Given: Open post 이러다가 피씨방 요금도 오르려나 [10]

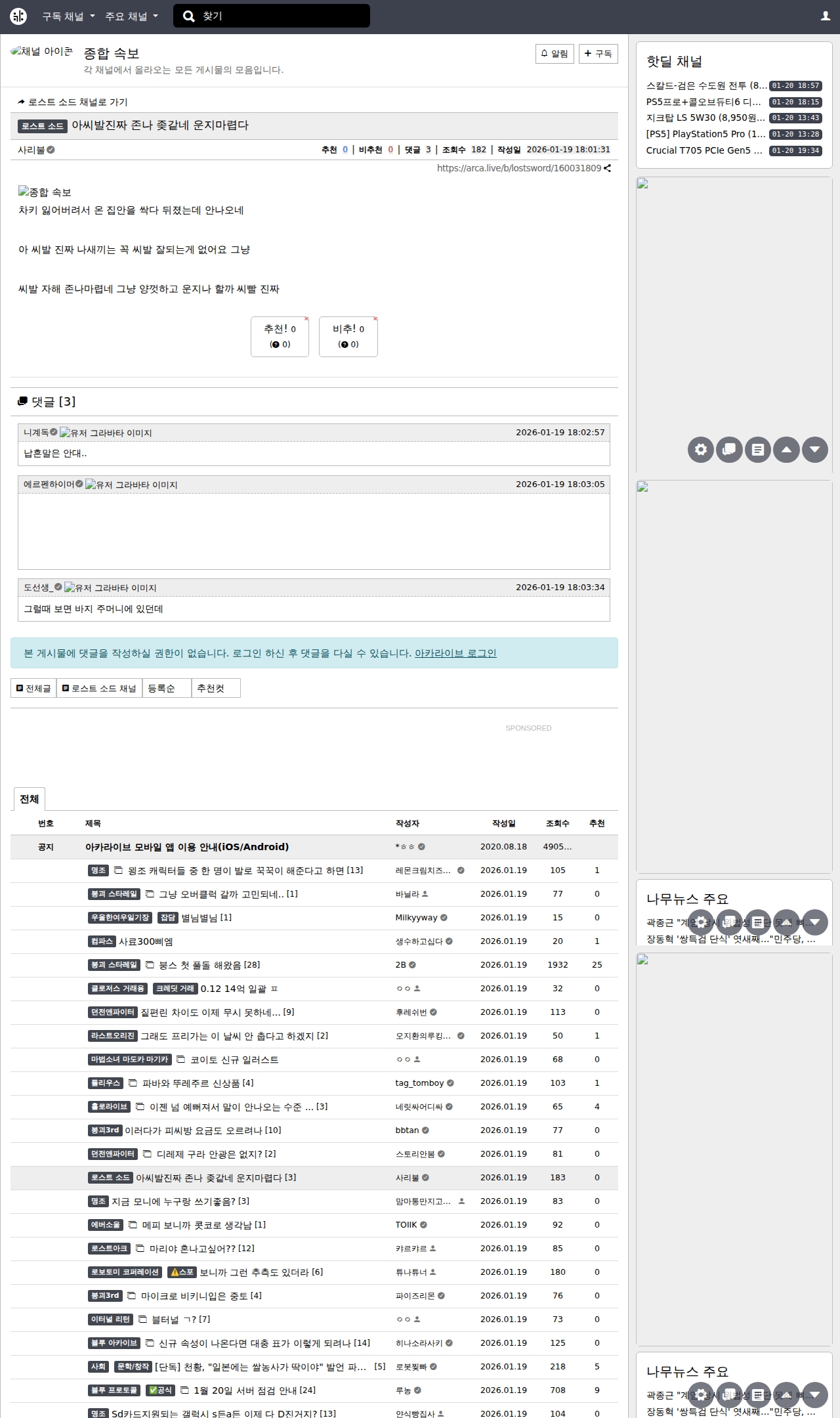Looking at the screenshot, I should (203, 1130).
